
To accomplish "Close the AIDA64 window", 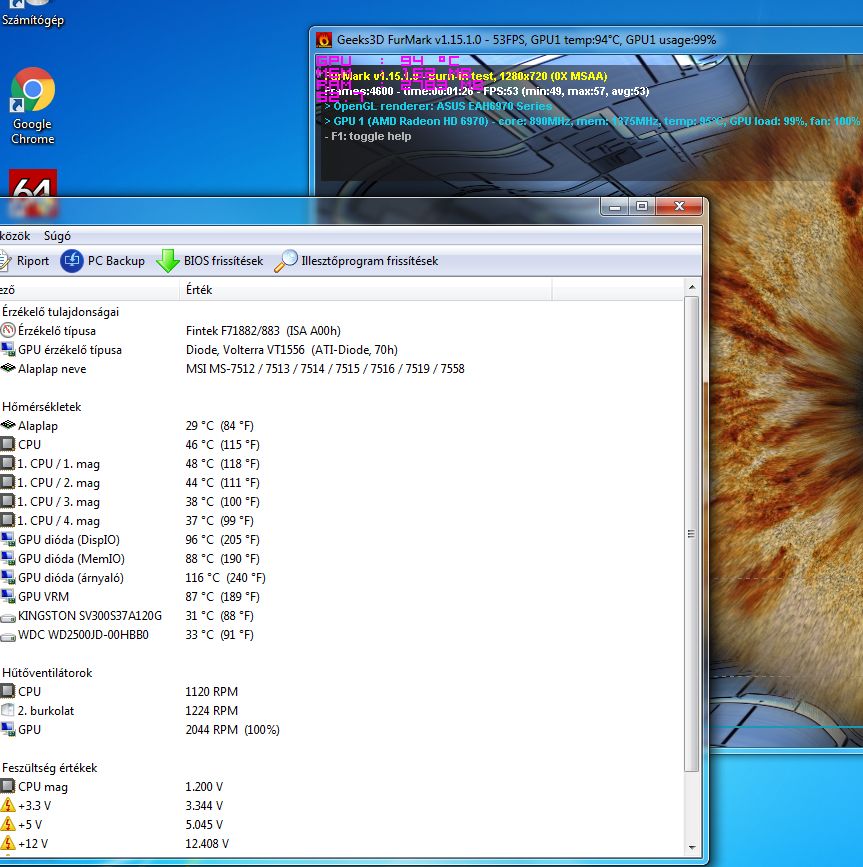I will pyautogui.click(x=679, y=206).
